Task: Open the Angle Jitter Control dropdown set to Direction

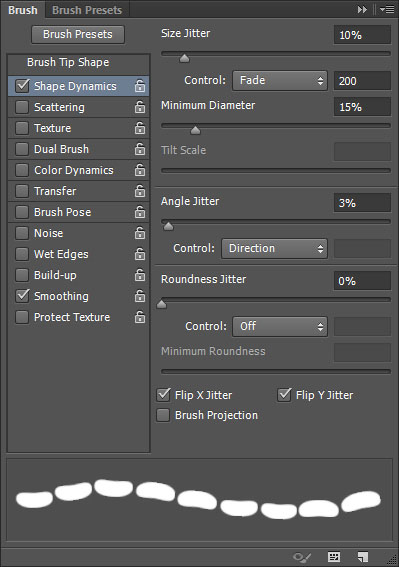Action: (274, 248)
